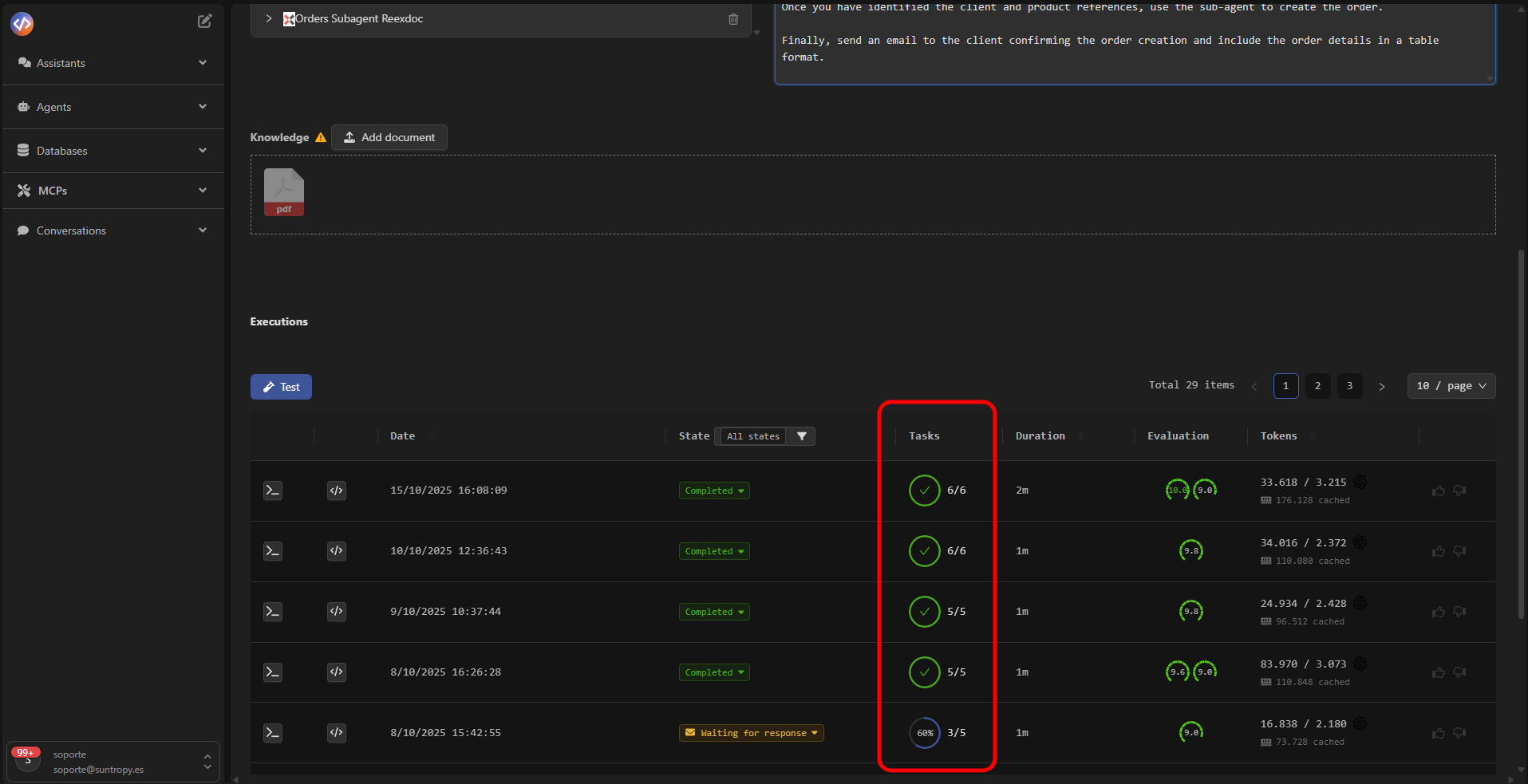
Task: Click the 176.128 cached tokens text
Action: coord(1313,501)
